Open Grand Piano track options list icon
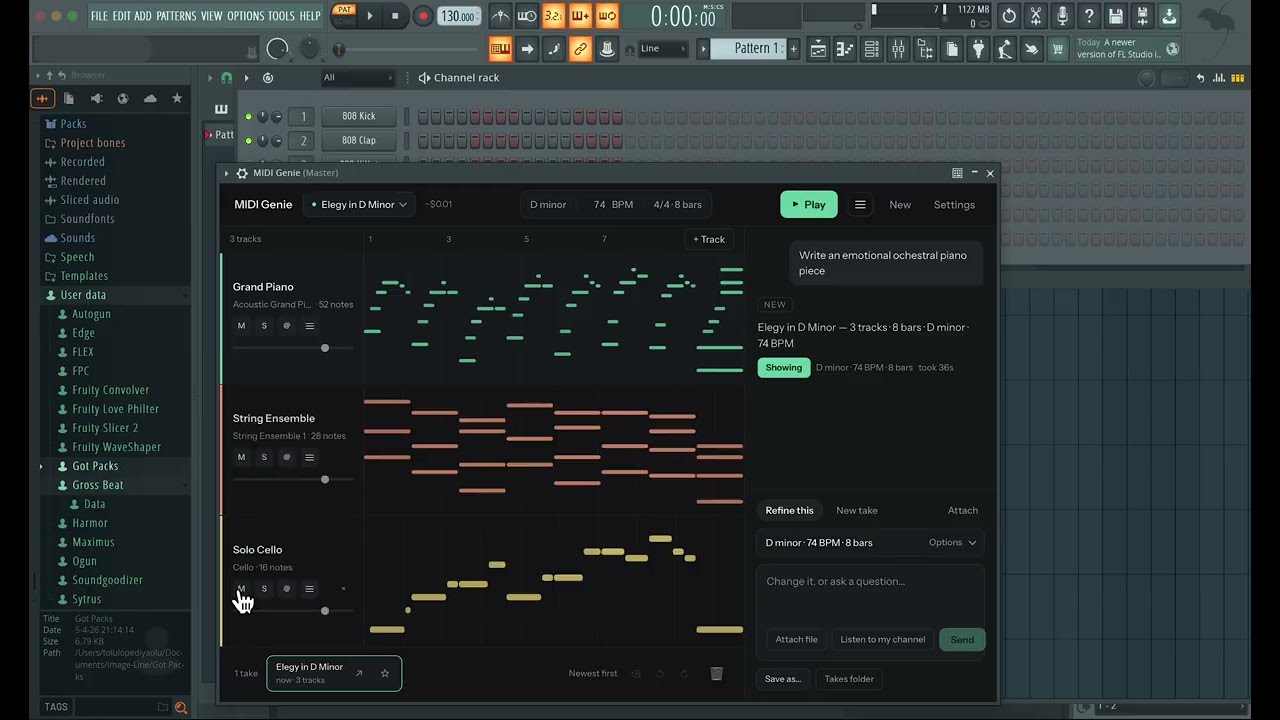This screenshot has height=720, width=1280. pyautogui.click(x=309, y=326)
